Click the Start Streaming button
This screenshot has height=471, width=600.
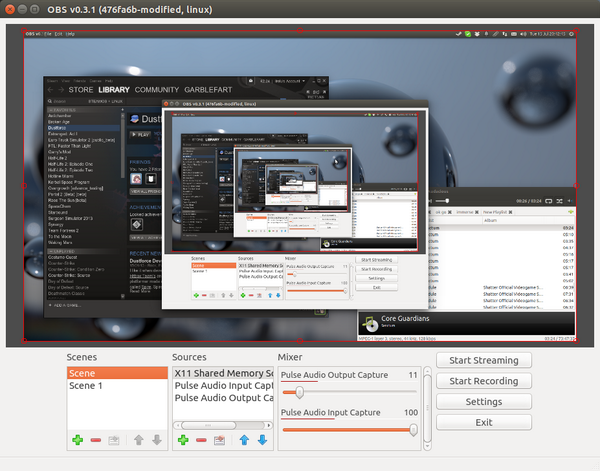[x=484, y=360]
